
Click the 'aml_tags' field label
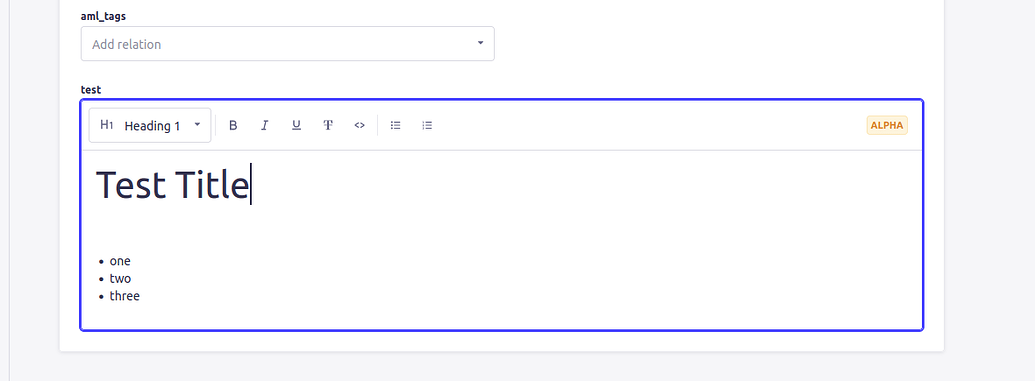(x=103, y=16)
